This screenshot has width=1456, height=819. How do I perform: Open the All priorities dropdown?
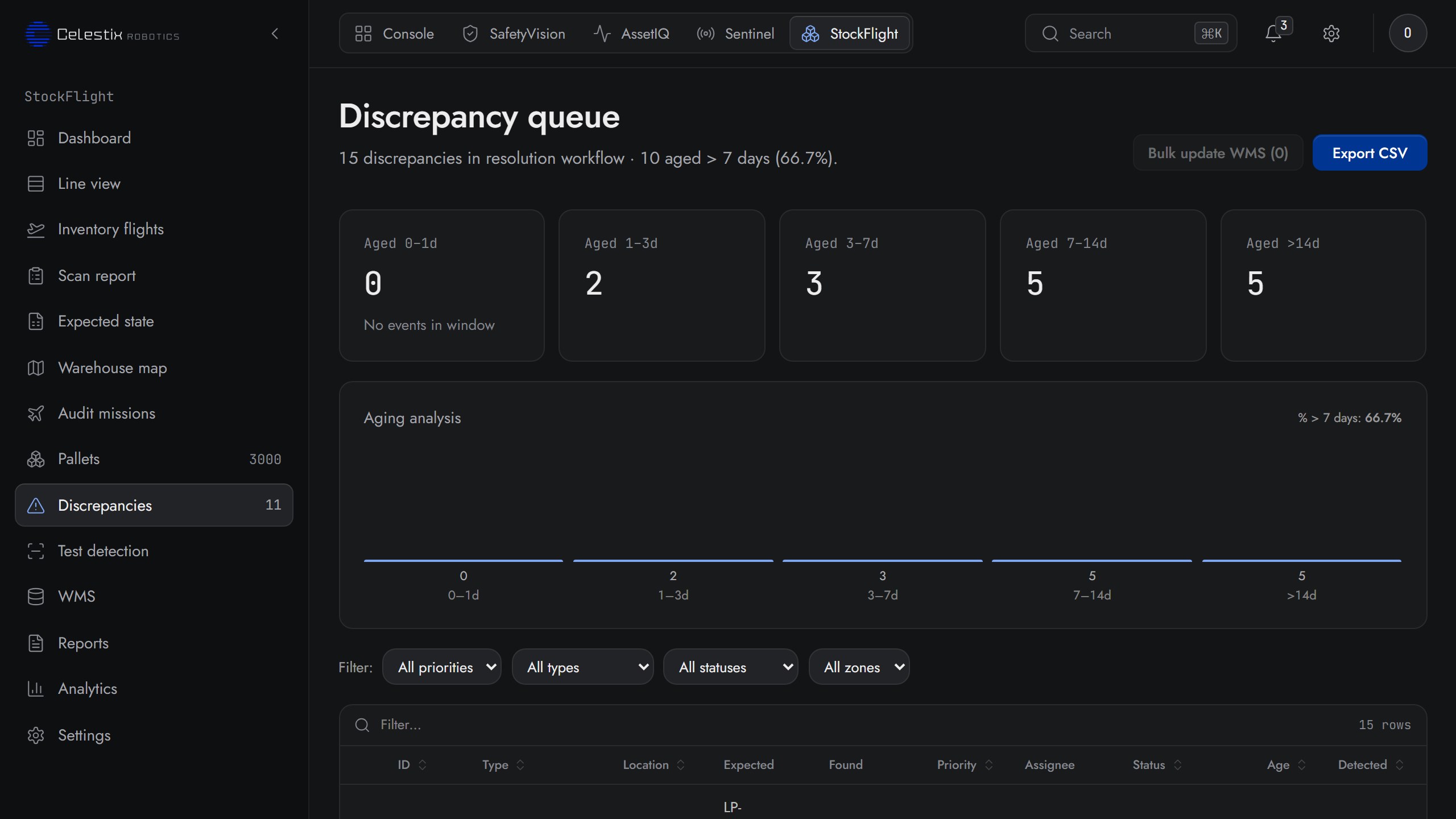click(x=442, y=667)
